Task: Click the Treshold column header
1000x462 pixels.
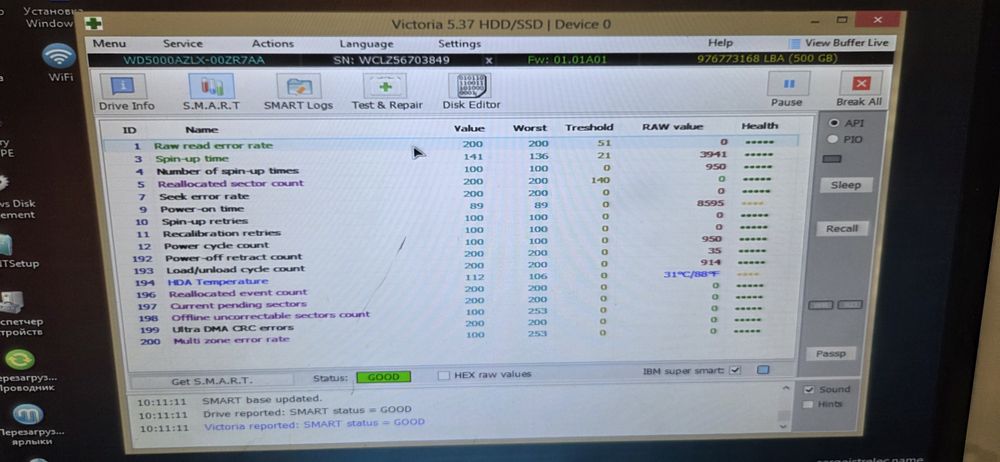Action: point(589,127)
